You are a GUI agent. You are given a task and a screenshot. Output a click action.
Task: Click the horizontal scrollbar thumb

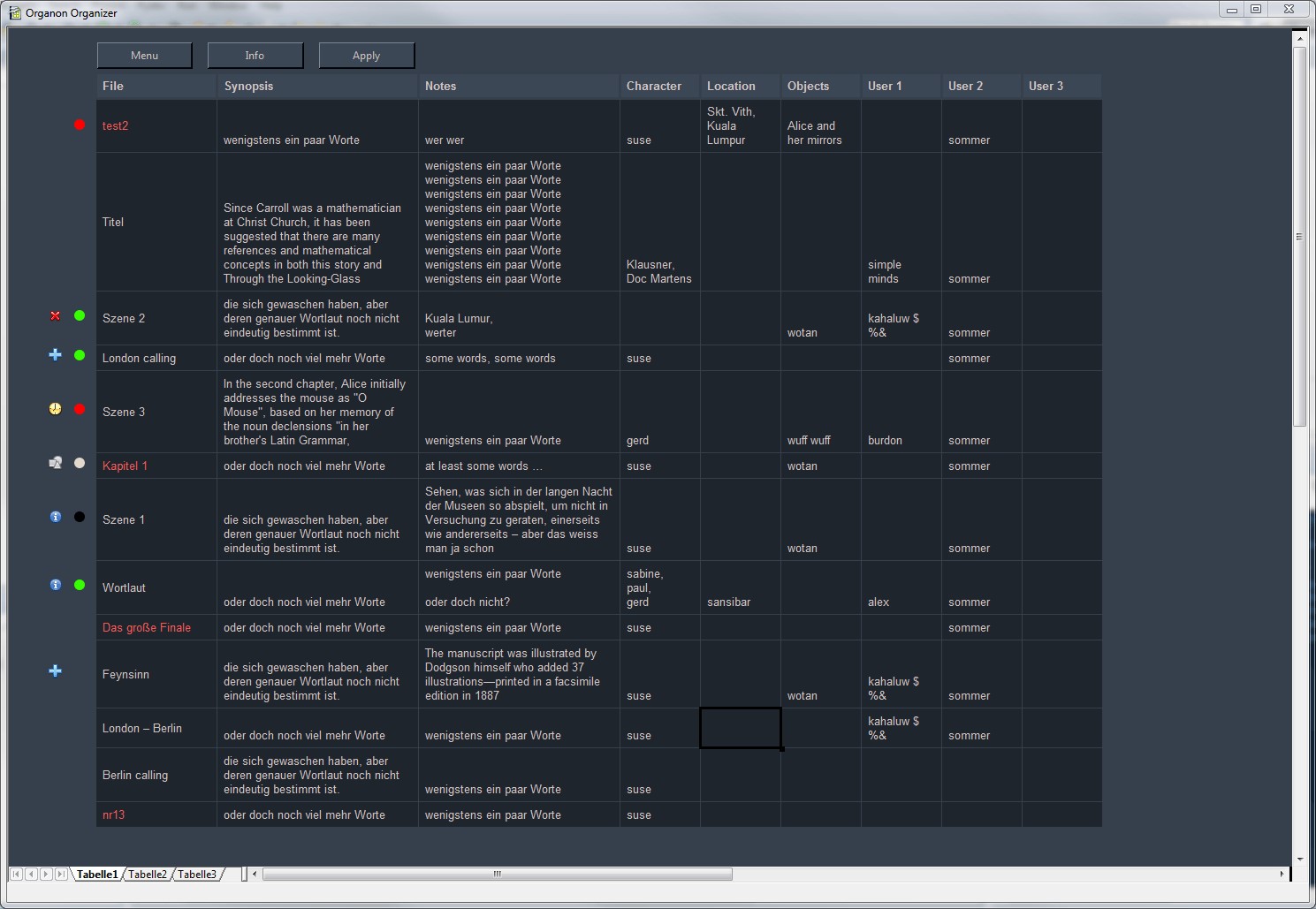coord(498,875)
